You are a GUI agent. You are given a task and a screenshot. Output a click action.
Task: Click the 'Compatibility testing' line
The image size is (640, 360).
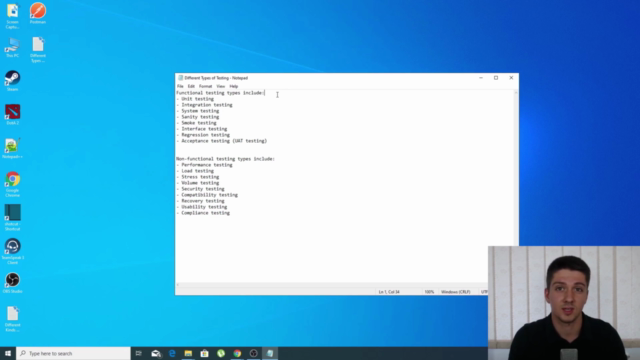[207, 195]
